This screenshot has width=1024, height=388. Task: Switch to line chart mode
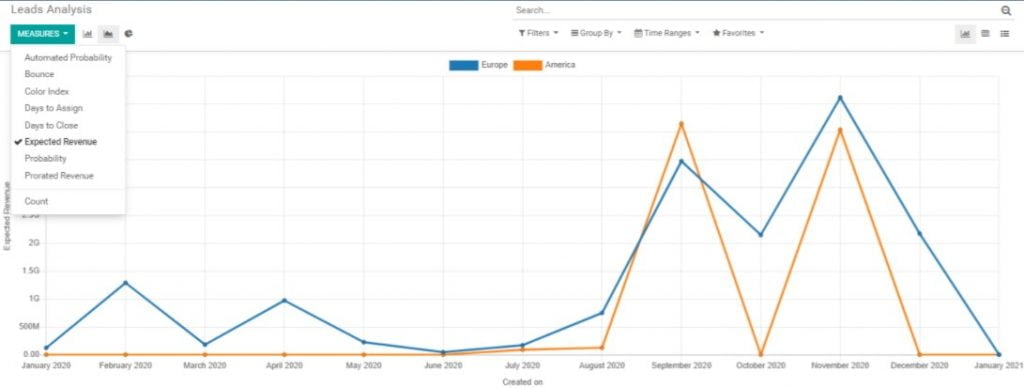(108, 33)
